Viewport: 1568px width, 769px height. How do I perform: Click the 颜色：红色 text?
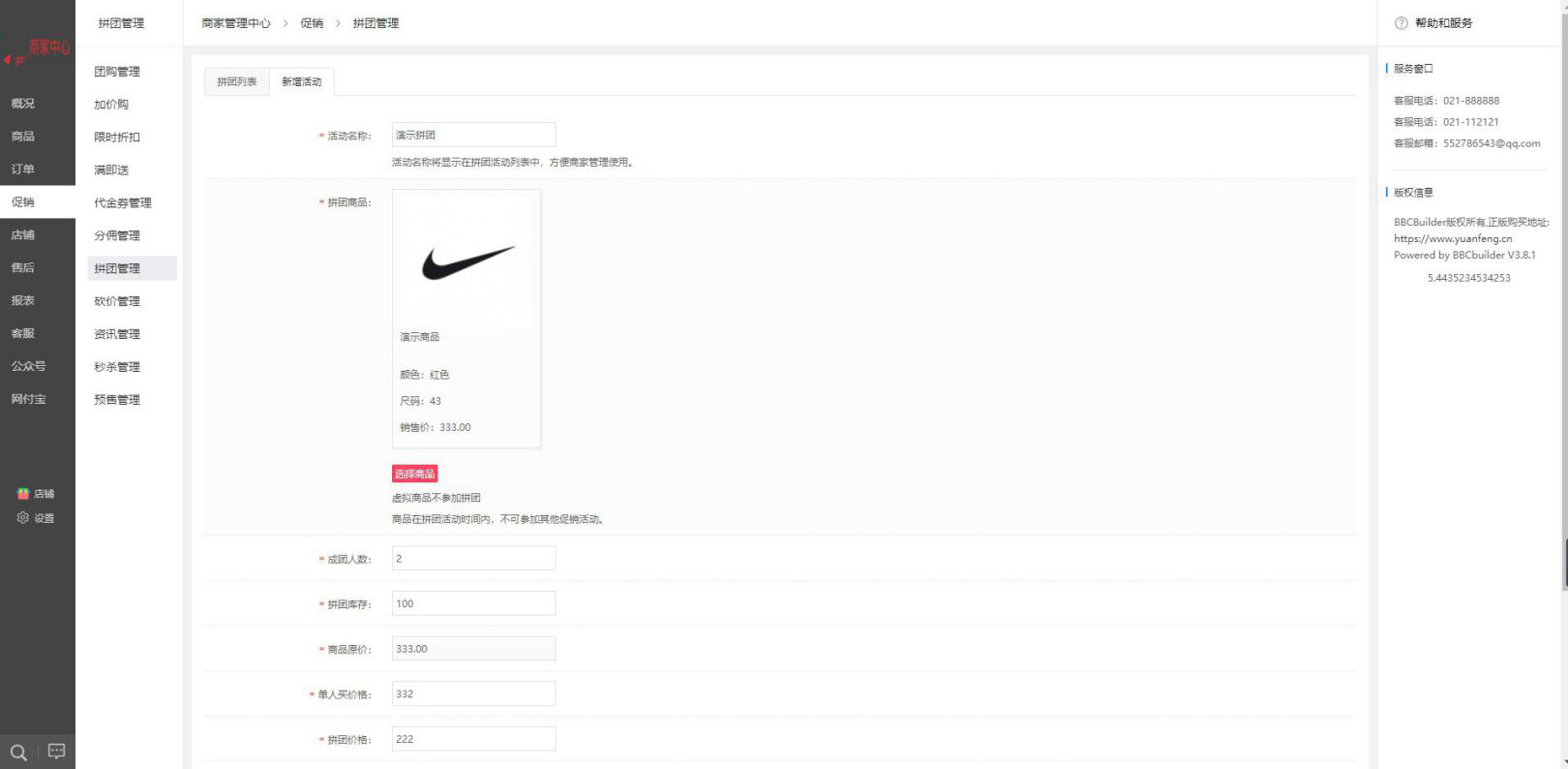tap(425, 375)
